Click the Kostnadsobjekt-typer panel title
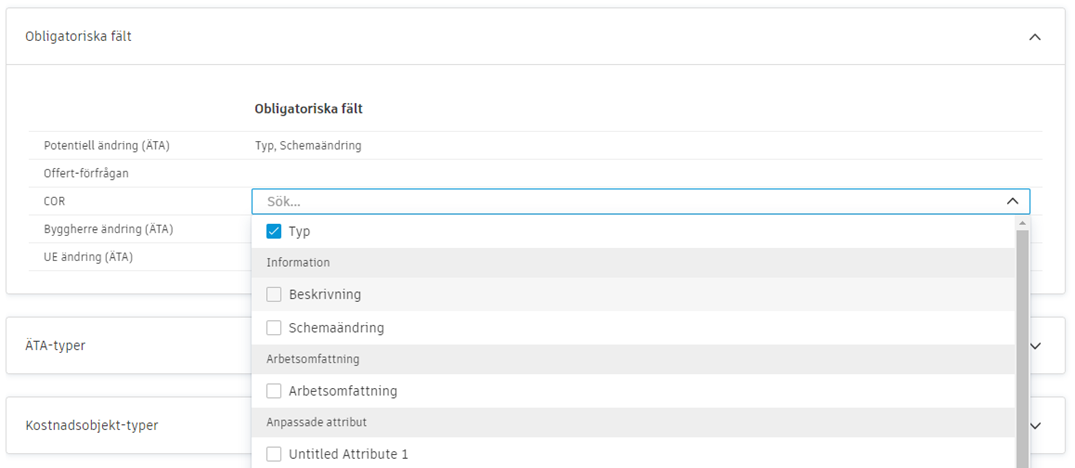The width and height of the screenshot is (1075, 468). 91,425
